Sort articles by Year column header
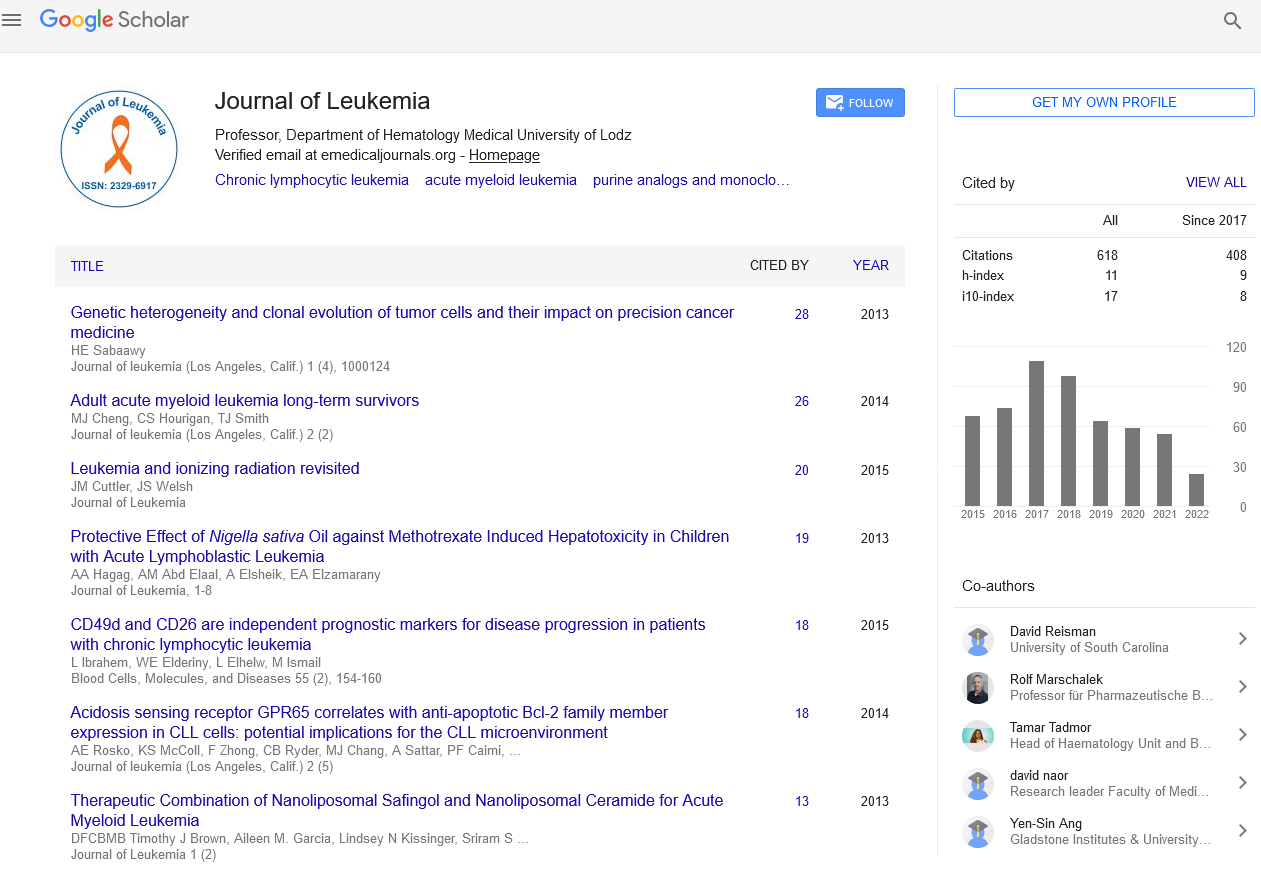The height and width of the screenshot is (872, 1261). (870, 266)
